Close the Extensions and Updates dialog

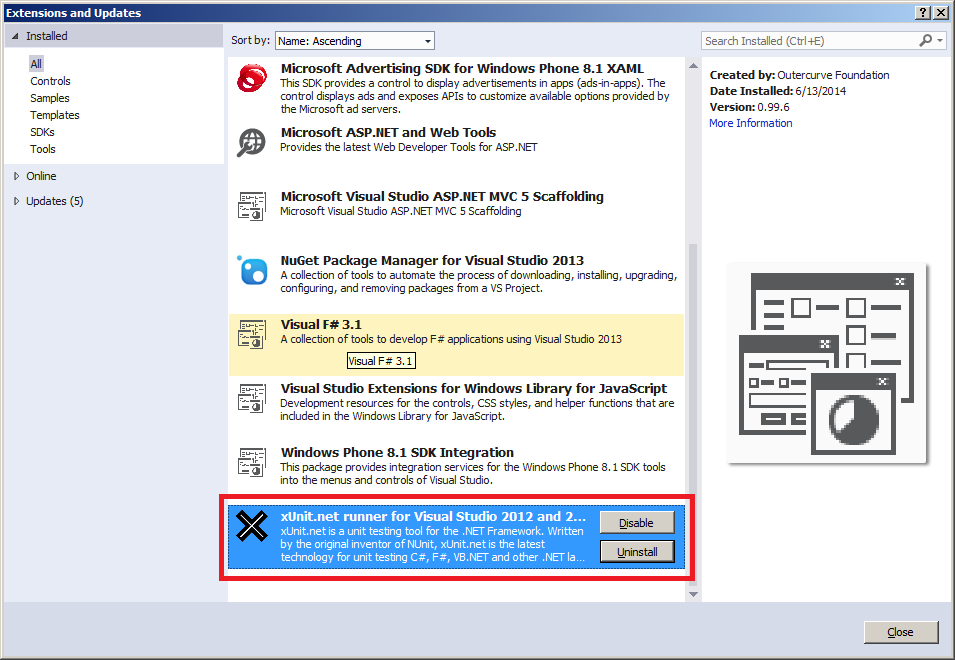[900, 632]
